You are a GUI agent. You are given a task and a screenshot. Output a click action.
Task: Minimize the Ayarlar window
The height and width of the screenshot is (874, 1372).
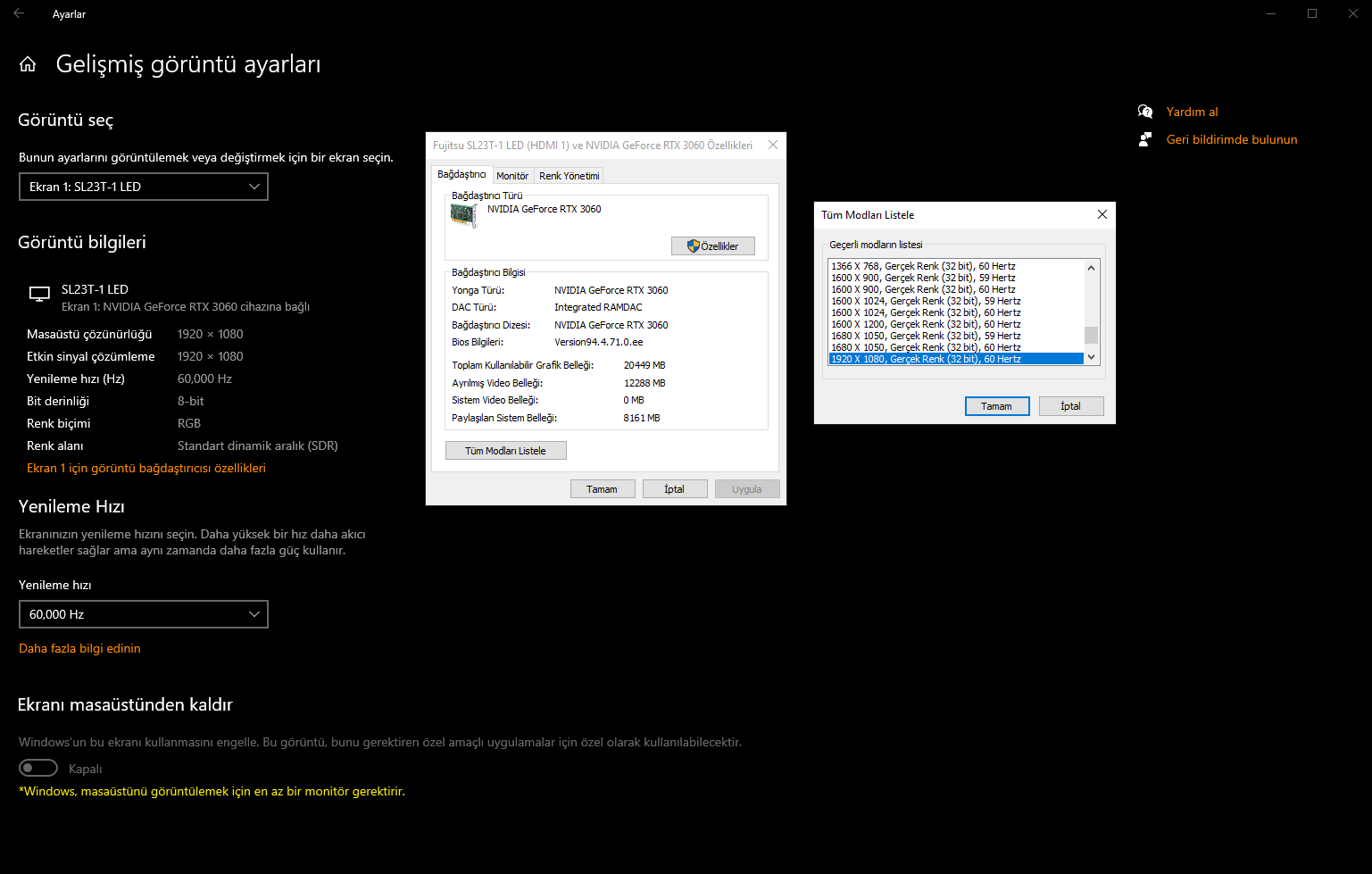click(x=1271, y=13)
